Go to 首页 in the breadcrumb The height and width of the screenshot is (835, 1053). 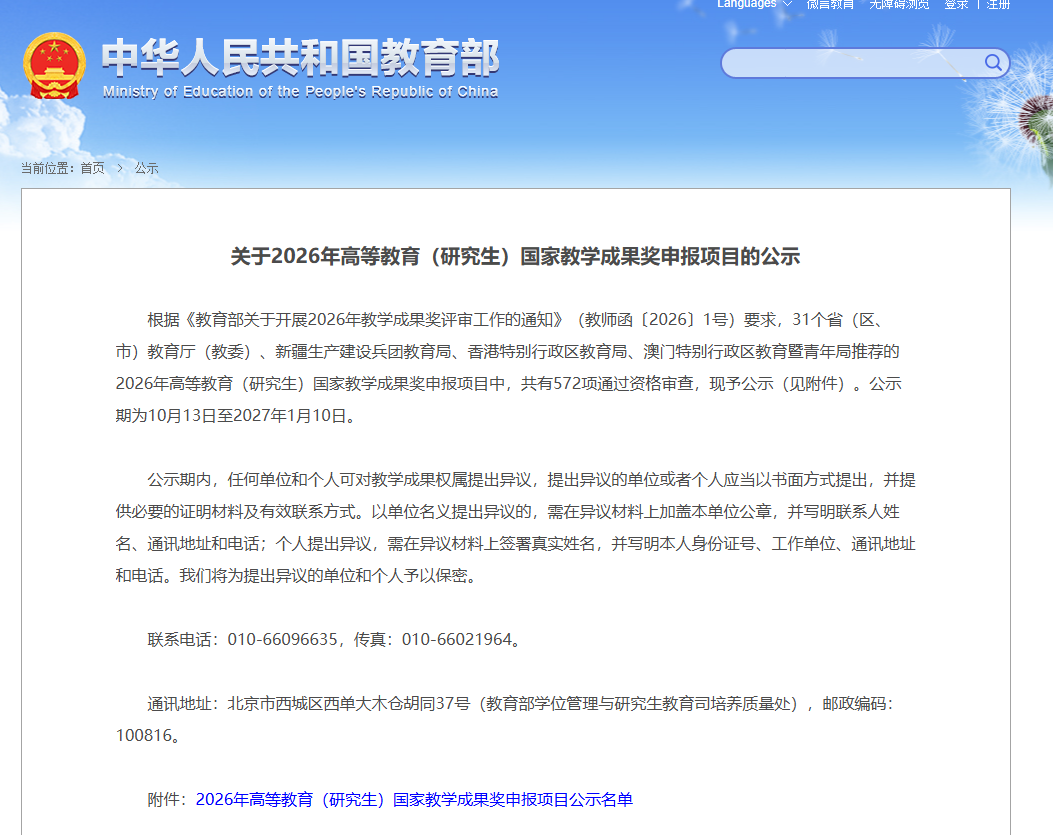[x=93, y=168]
